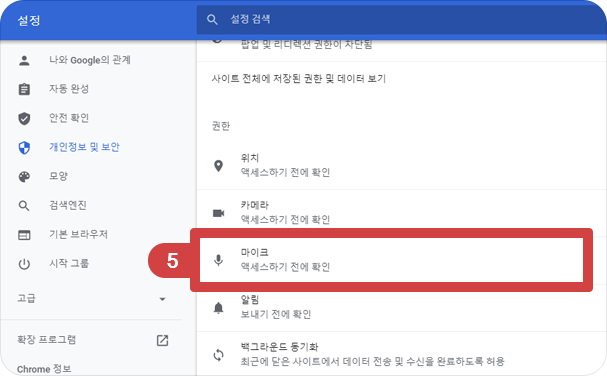Image resolution: width=607 pixels, height=376 pixels.
Task: Click the location pin icon for 위치
Action: pos(218,166)
